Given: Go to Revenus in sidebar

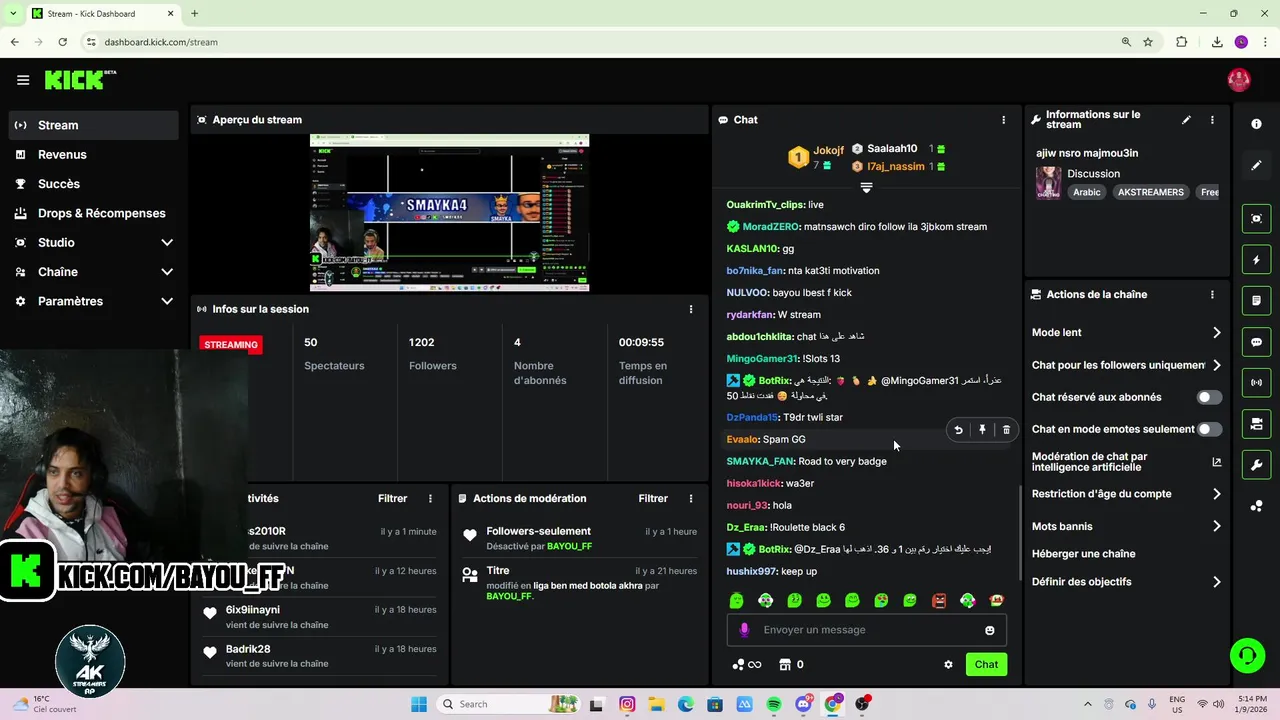Looking at the screenshot, I should click(94, 155).
